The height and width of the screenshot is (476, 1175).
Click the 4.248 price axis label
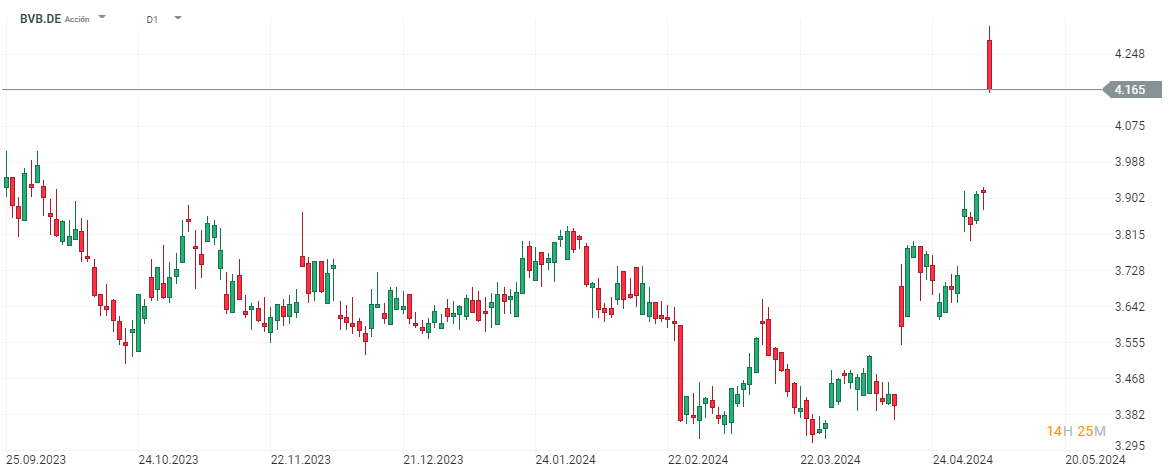pos(1129,54)
